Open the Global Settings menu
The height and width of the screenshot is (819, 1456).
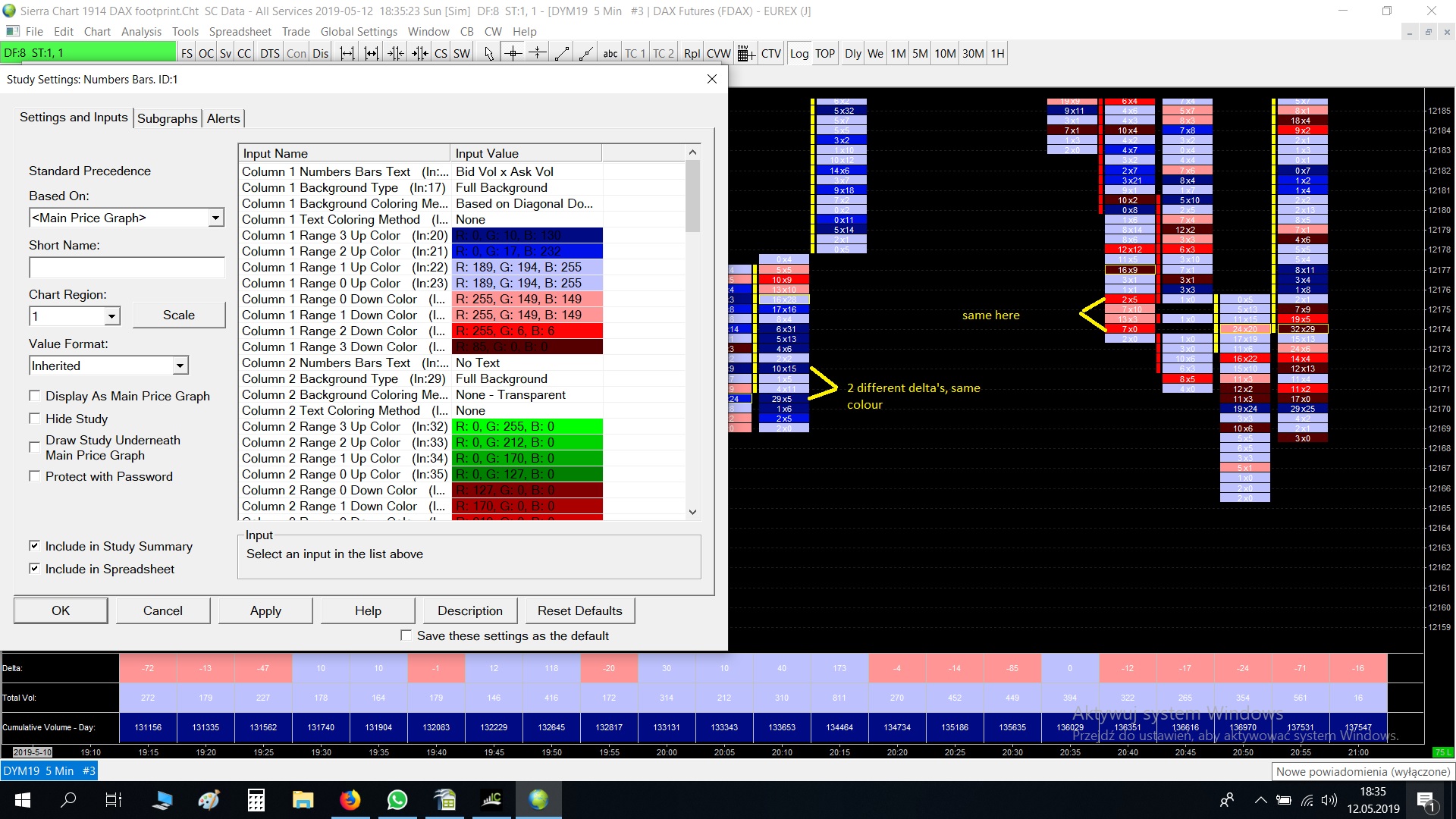(x=359, y=32)
